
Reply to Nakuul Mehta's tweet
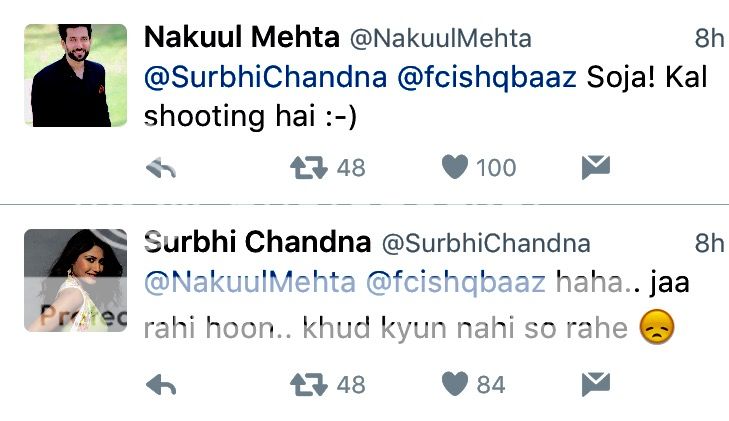click(161, 168)
